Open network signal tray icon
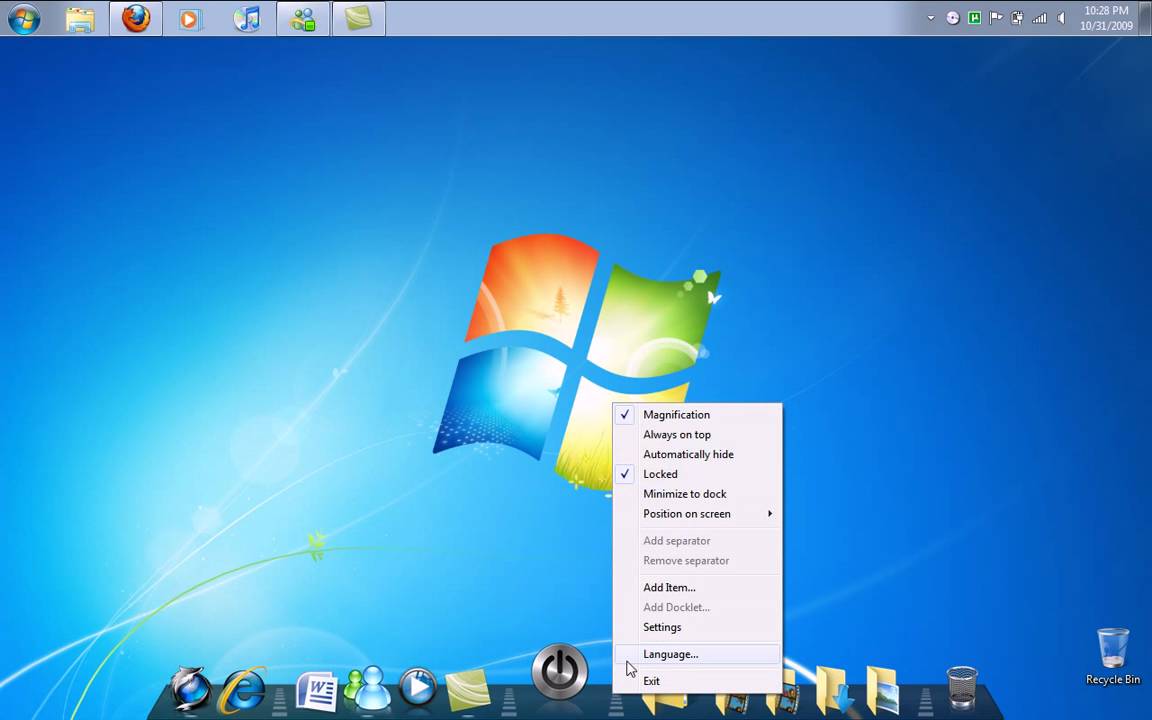Viewport: 1152px width, 720px height. tap(1039, 18)
